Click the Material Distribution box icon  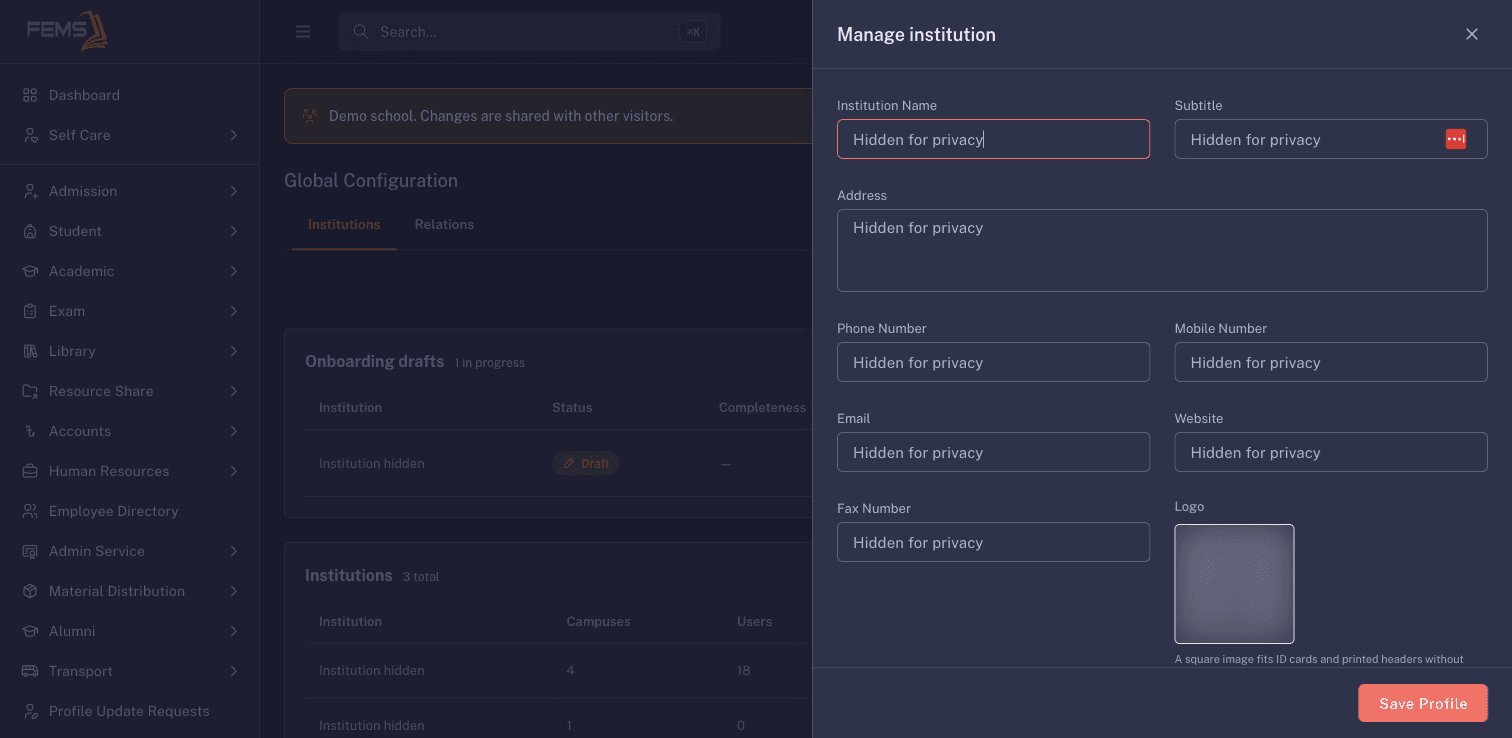(30, 591)
